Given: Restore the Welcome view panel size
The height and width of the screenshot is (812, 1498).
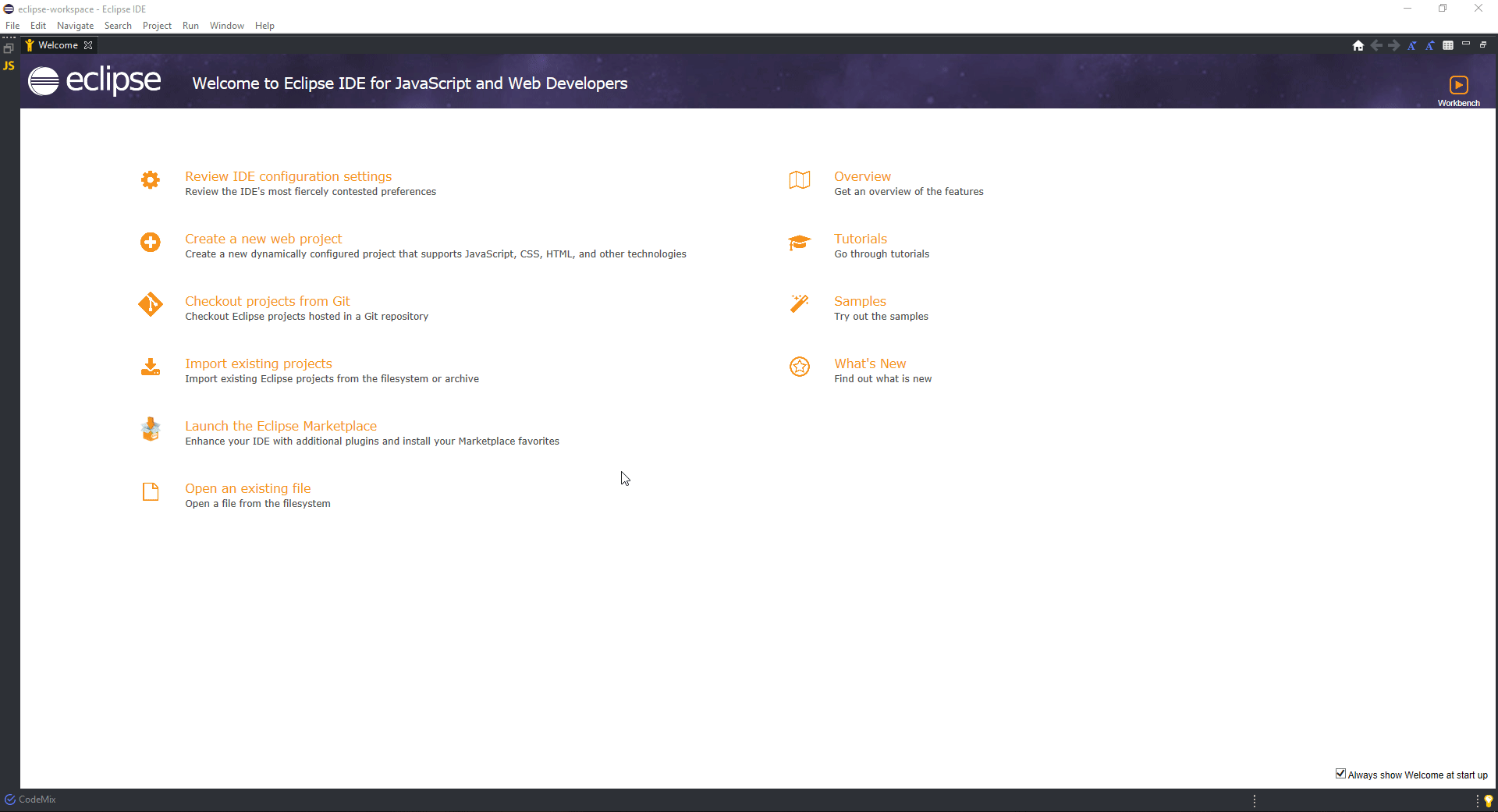Looking at the screenshot, I should (x=1483, y=44).
